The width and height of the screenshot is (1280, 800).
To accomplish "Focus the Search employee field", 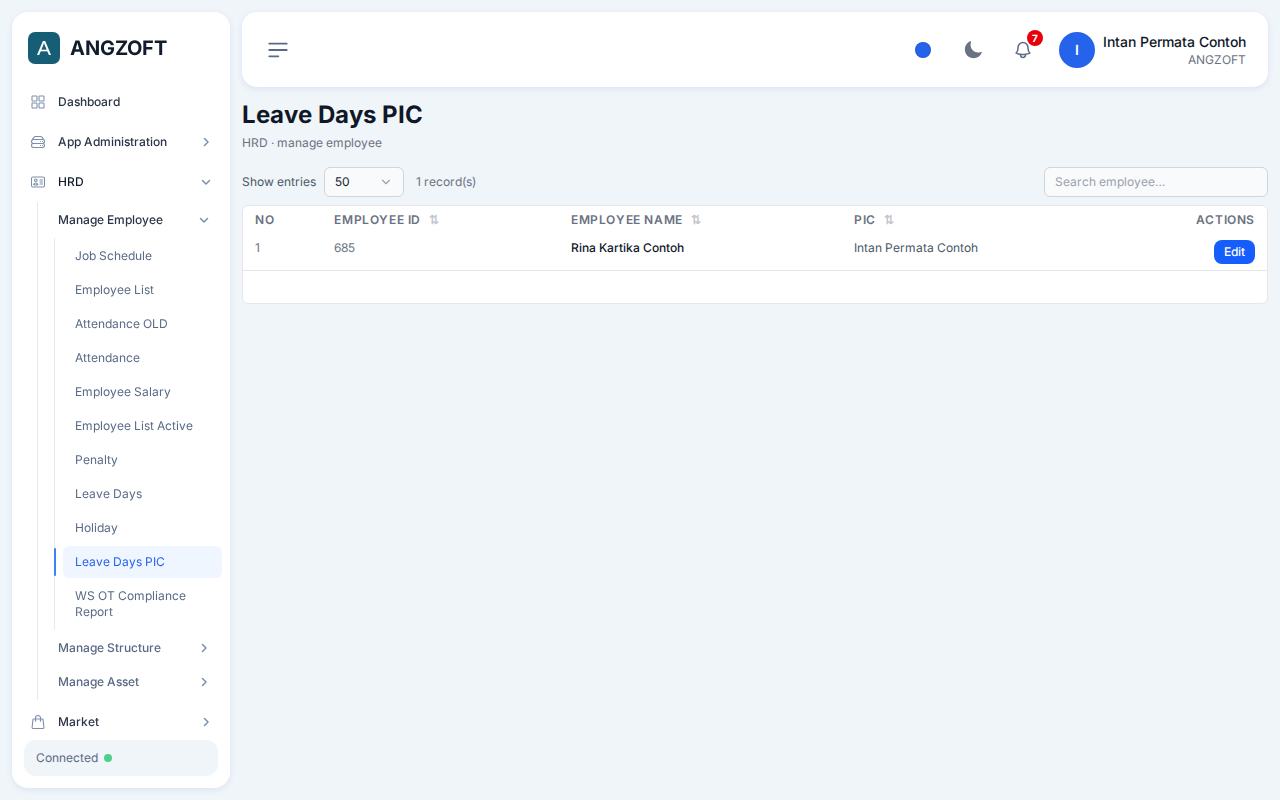I will coord(1156,182).
